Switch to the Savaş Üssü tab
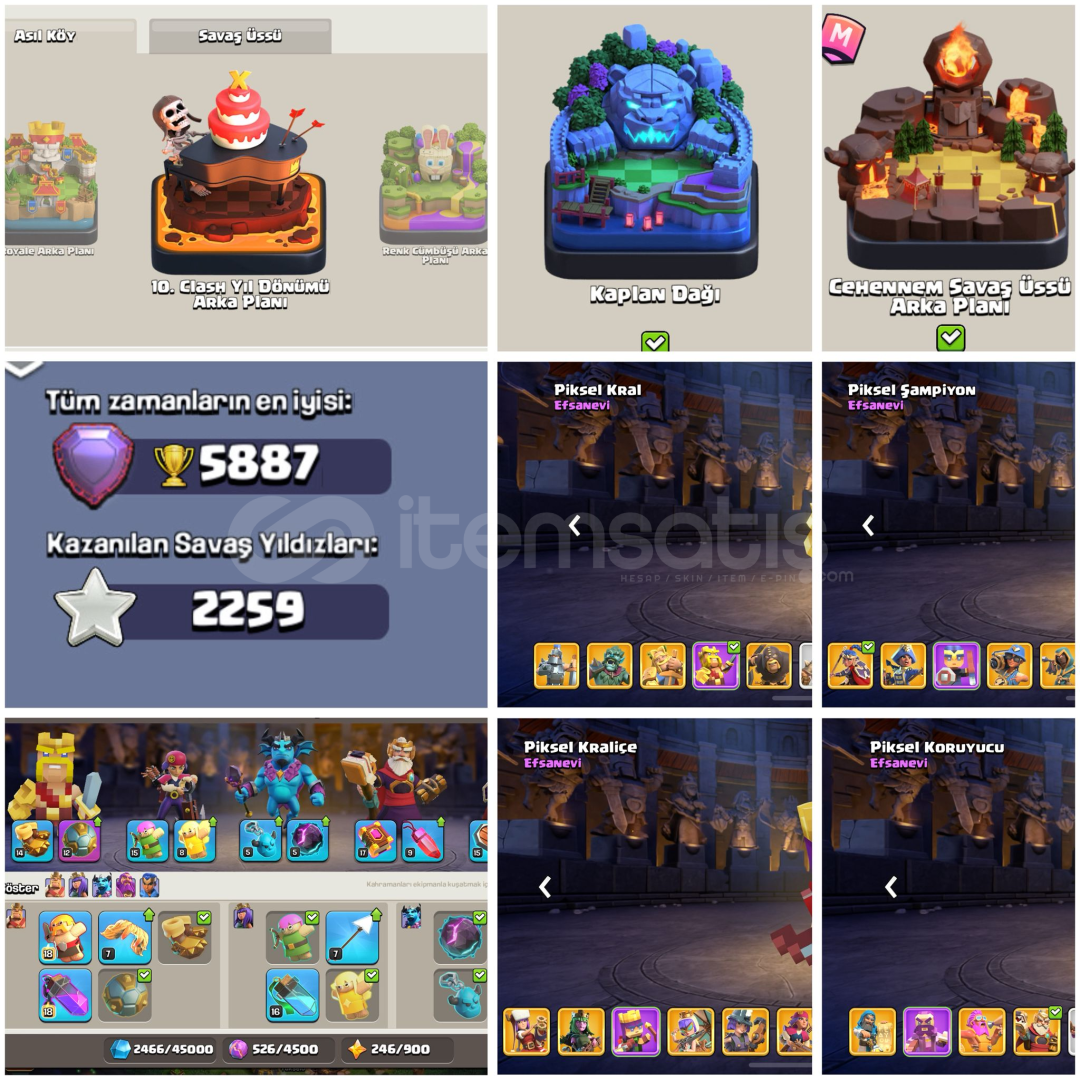This screenshot has height=1080, width=1080. pos(240,35)
